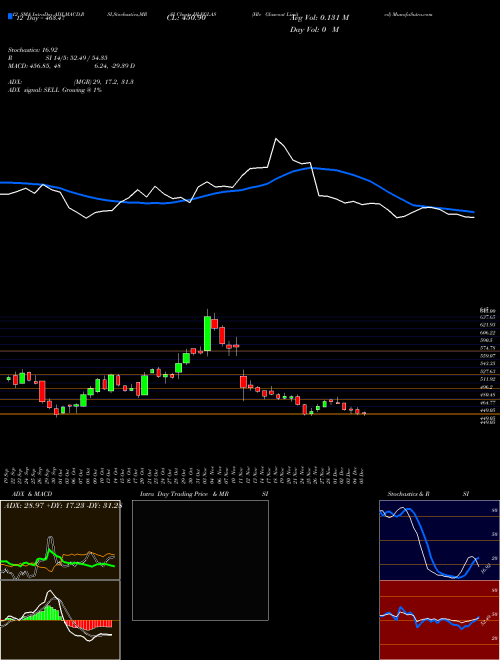Click 'Intra Day Trading Price & MR' title

pos(184,494)
